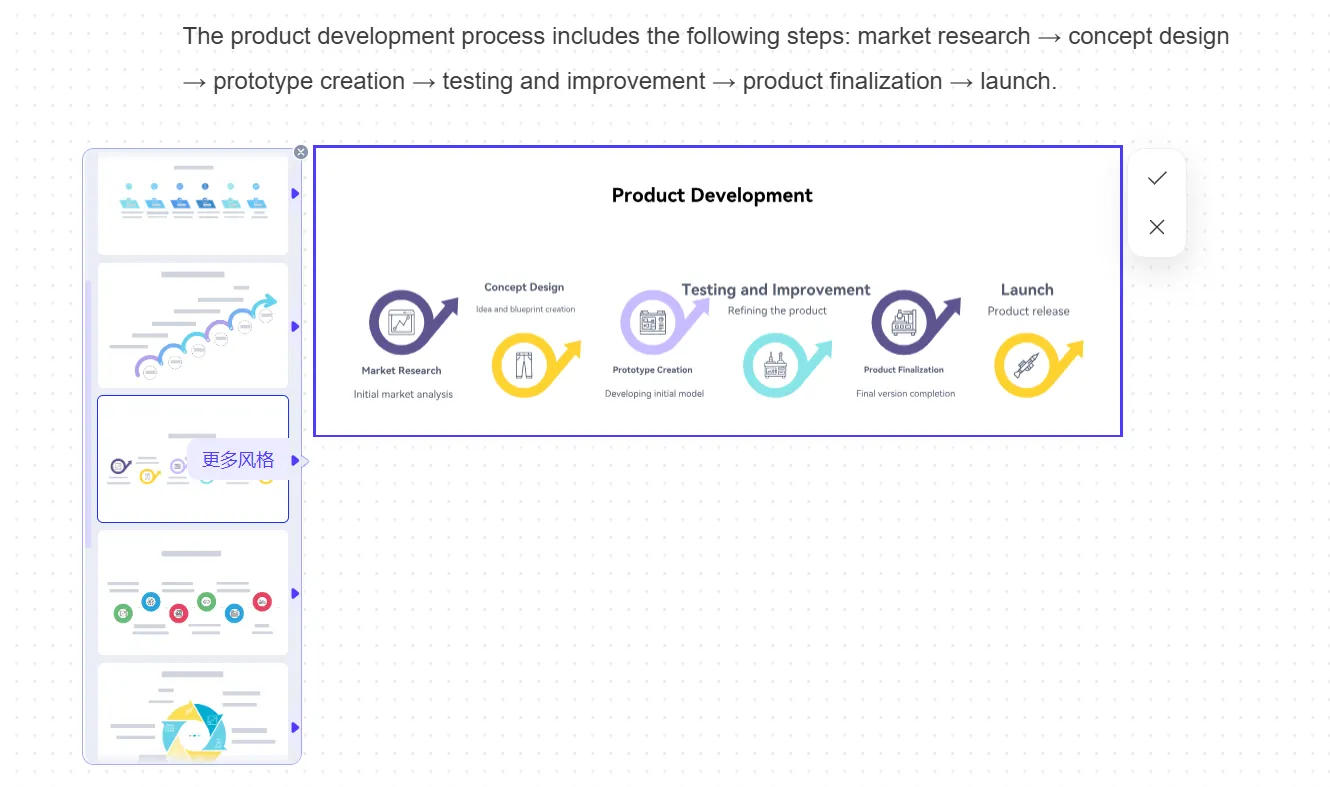Expand styles for the colored circles template
This screenshot has width=1330, height=787.
(x=295, y=593)
